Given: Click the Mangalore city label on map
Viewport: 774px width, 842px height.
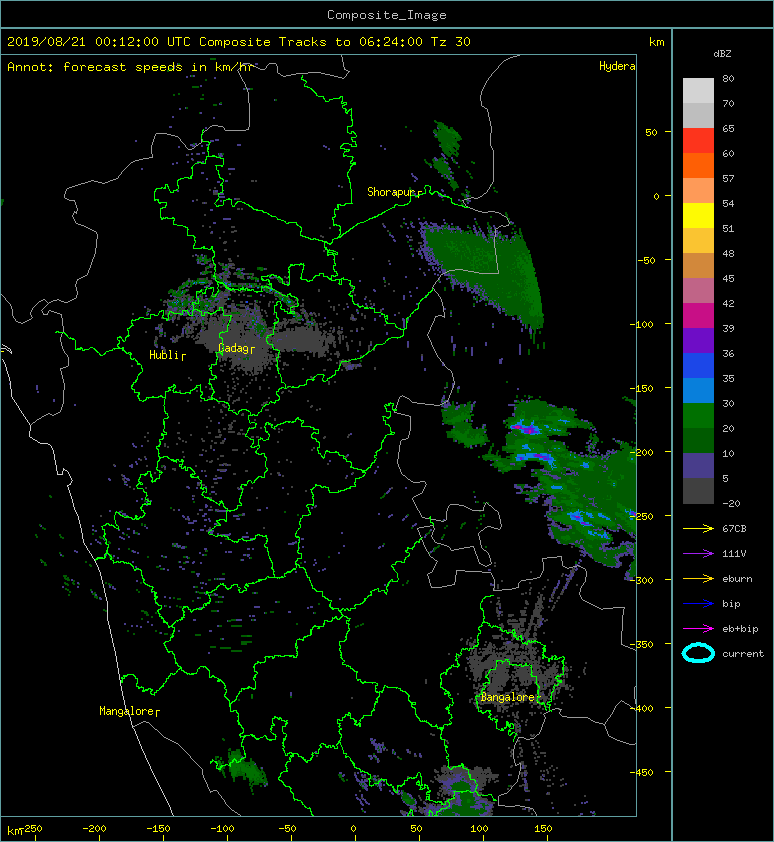Looking at the screenshot, I should tap(127, 711).
